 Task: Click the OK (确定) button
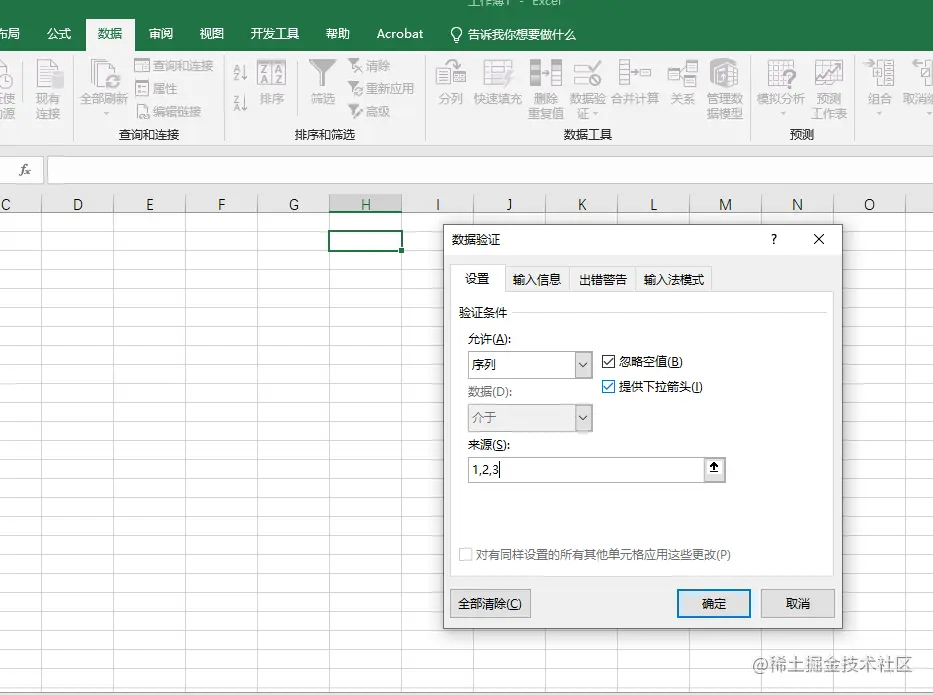[713, 603]
